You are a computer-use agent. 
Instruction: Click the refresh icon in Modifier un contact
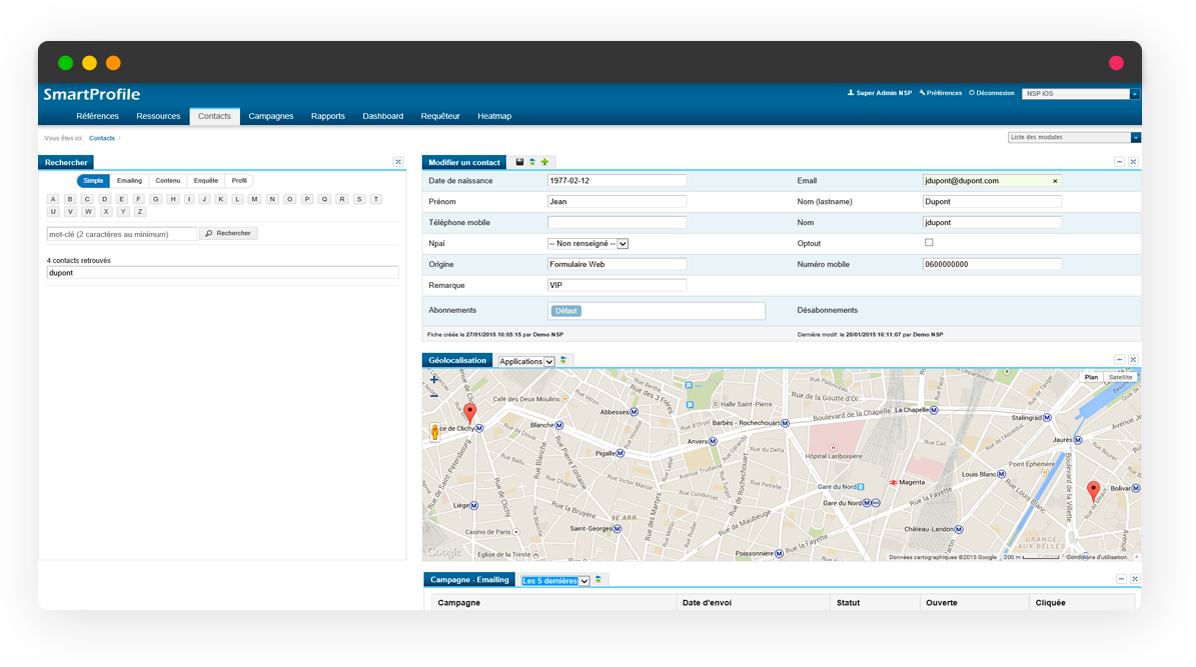(532, 162)
